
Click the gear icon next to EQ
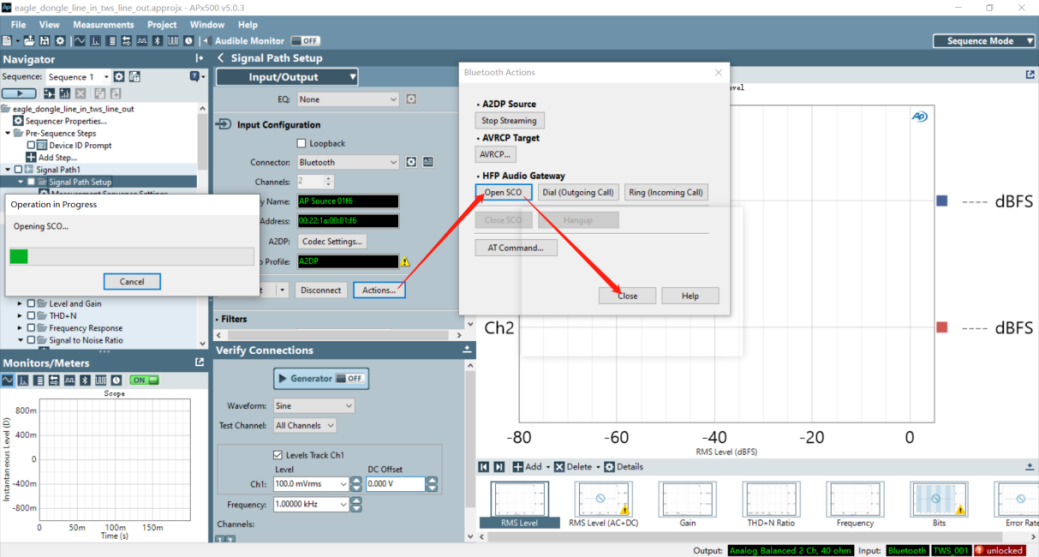pos(411,99)
